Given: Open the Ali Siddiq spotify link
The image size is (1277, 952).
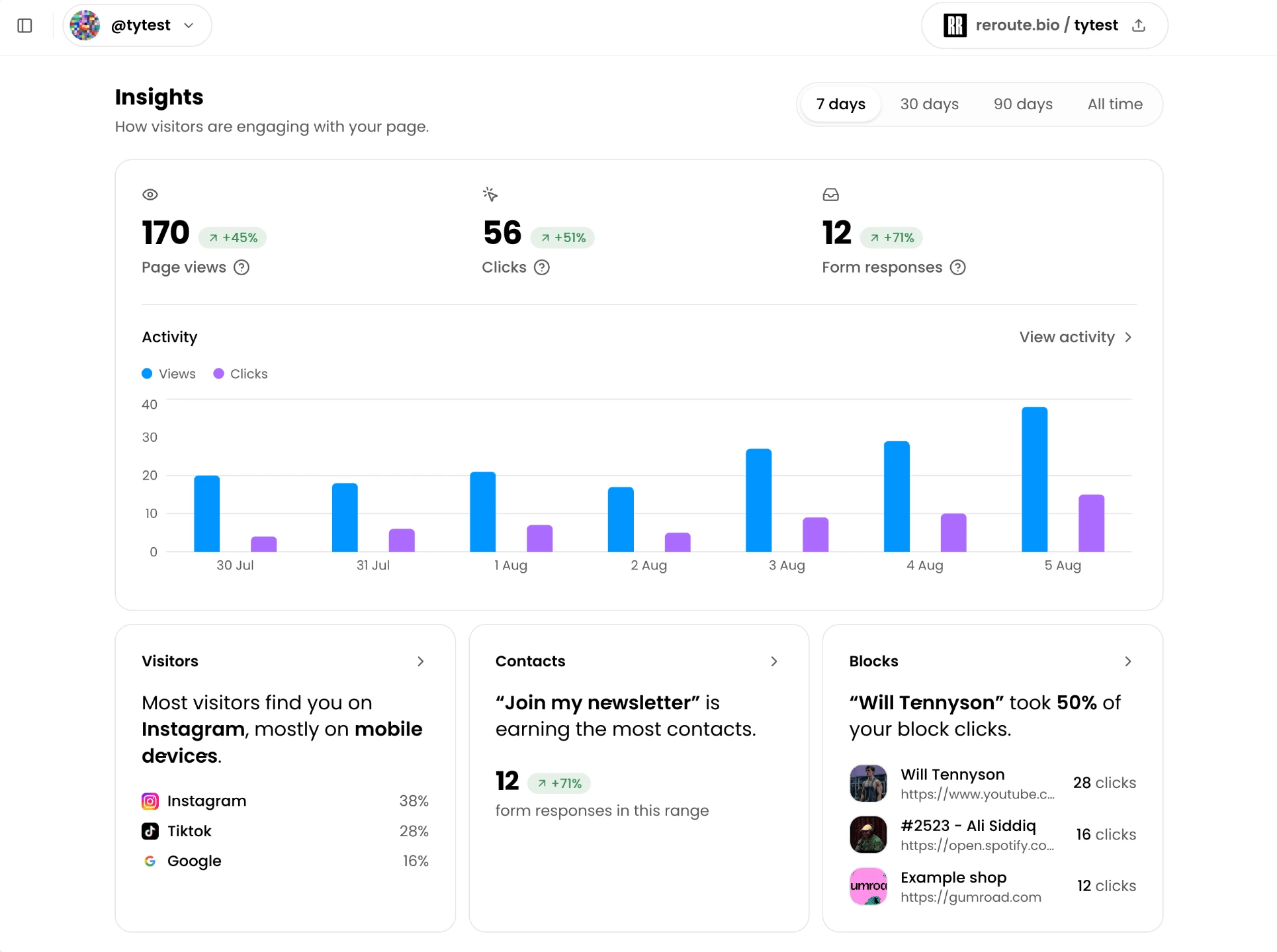Looking at the screenshot, I should click(977, 845).
